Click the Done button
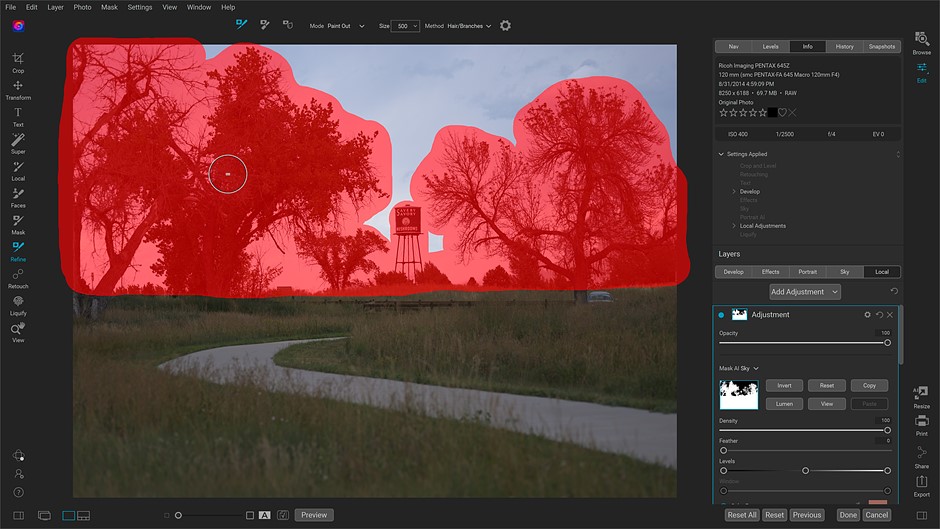 click(x=848, y=515)
